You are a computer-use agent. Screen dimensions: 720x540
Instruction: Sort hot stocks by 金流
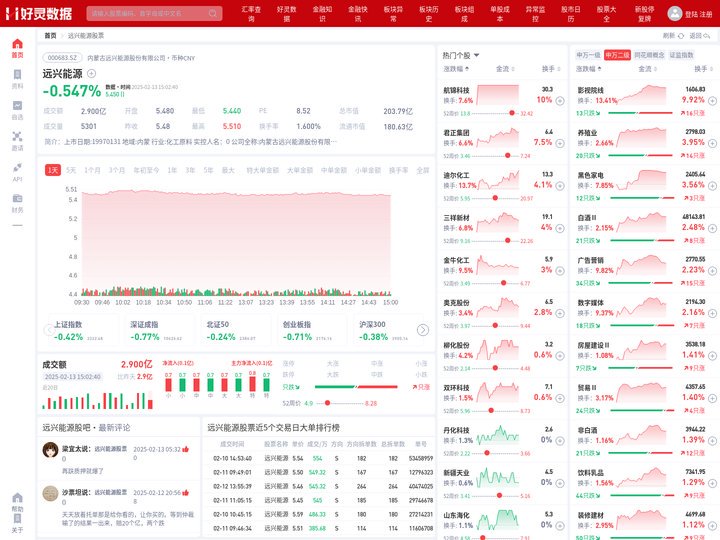pos(505,69)
